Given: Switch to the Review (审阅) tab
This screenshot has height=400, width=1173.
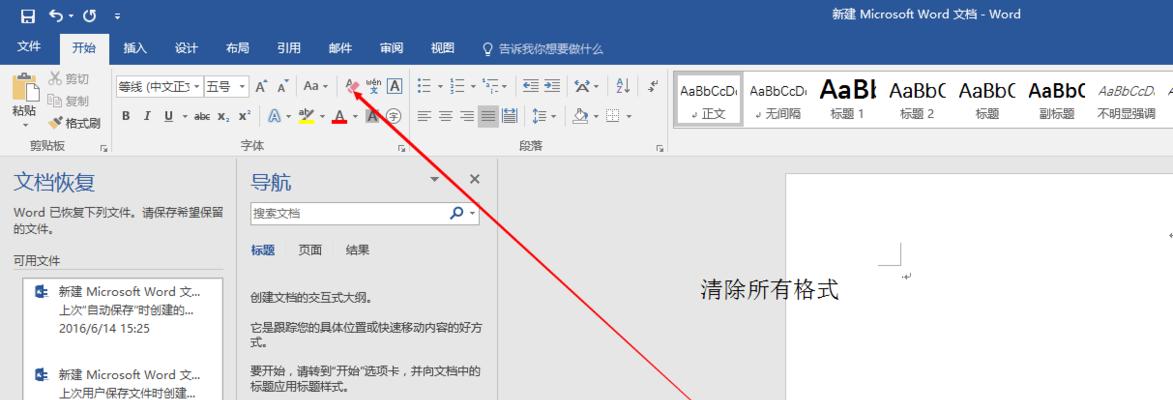Looking at the screenshot, I should tap(391, 48).
